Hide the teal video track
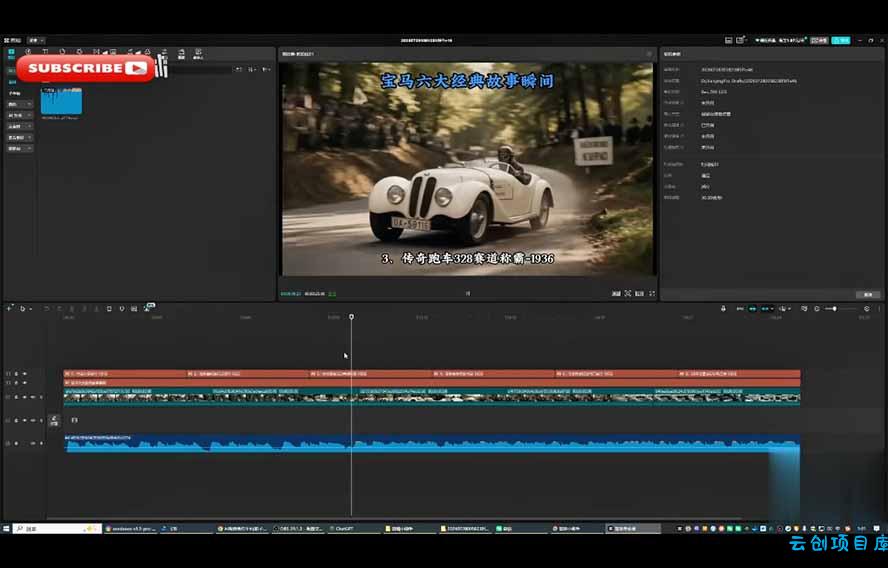This screenshot has height=568, width=888. [x=24, y=397]
